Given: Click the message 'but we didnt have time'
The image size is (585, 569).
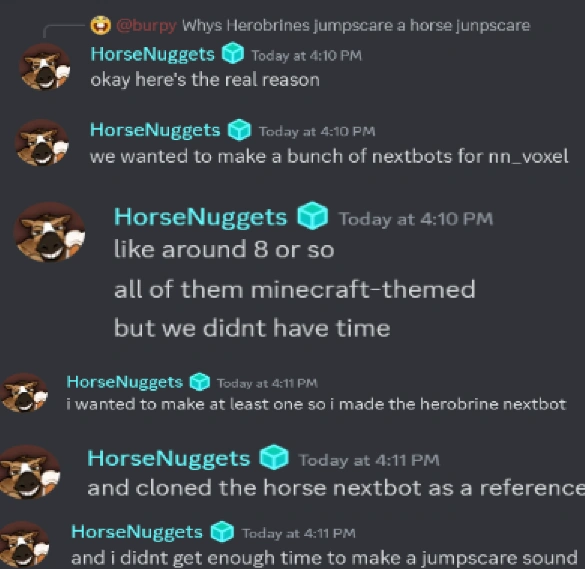Looking at the screenshot, I should (252, 328).
